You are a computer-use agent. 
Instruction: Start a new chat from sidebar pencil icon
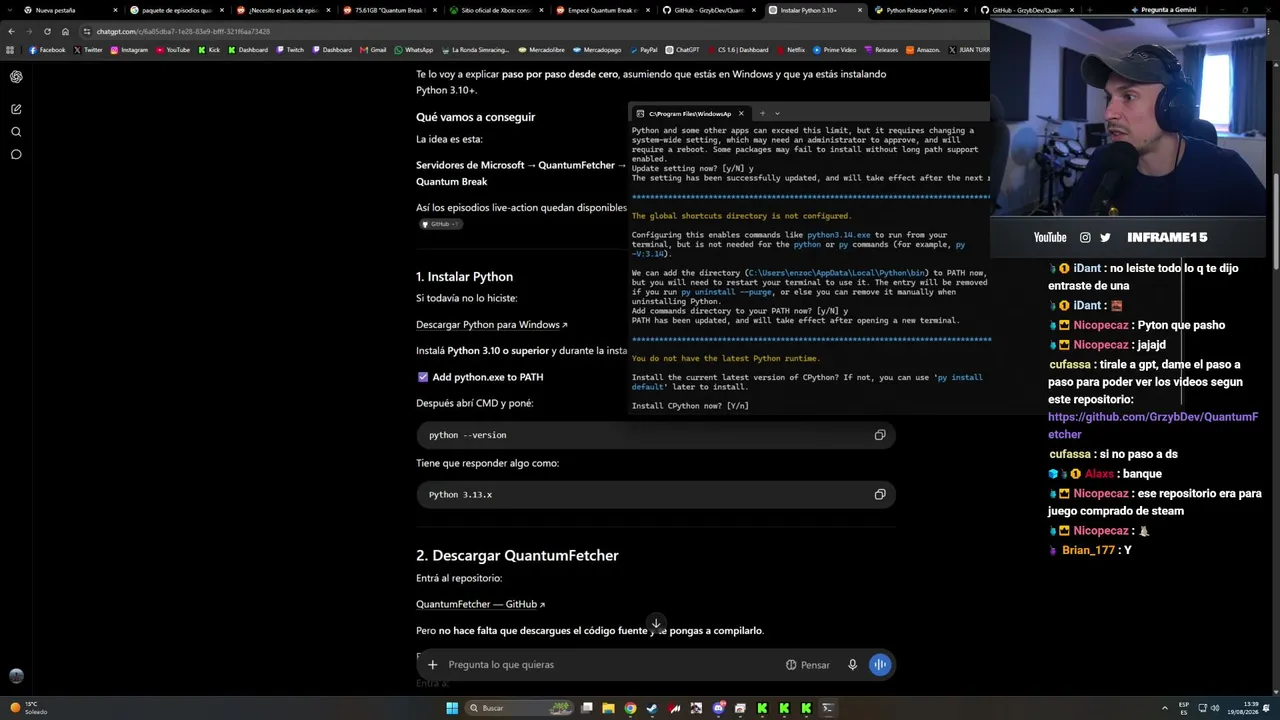[16, 109]
